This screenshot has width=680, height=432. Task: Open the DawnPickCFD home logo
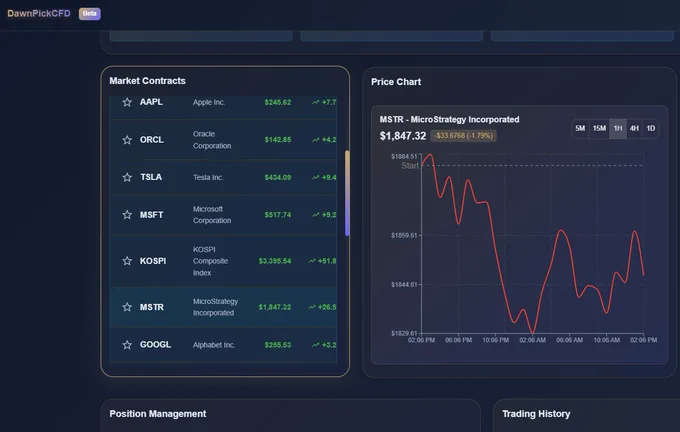pos(39,13)
